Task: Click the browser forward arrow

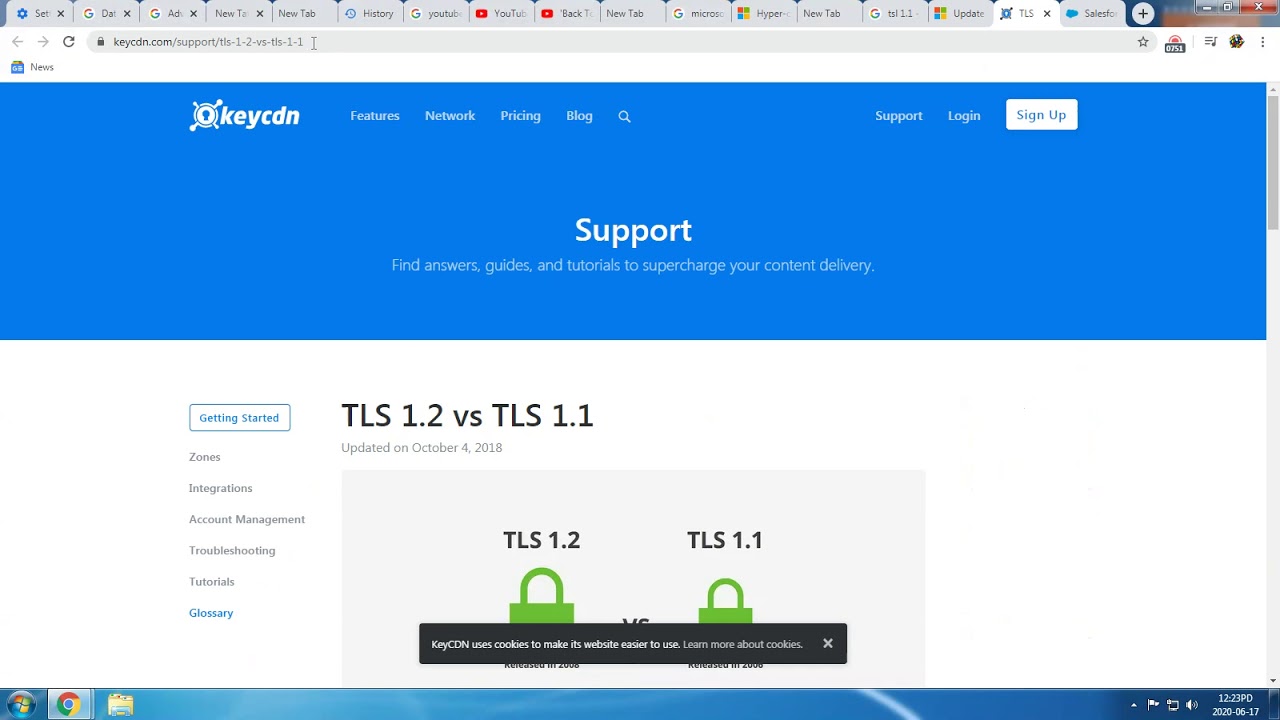Action: (x=43, y=41)
